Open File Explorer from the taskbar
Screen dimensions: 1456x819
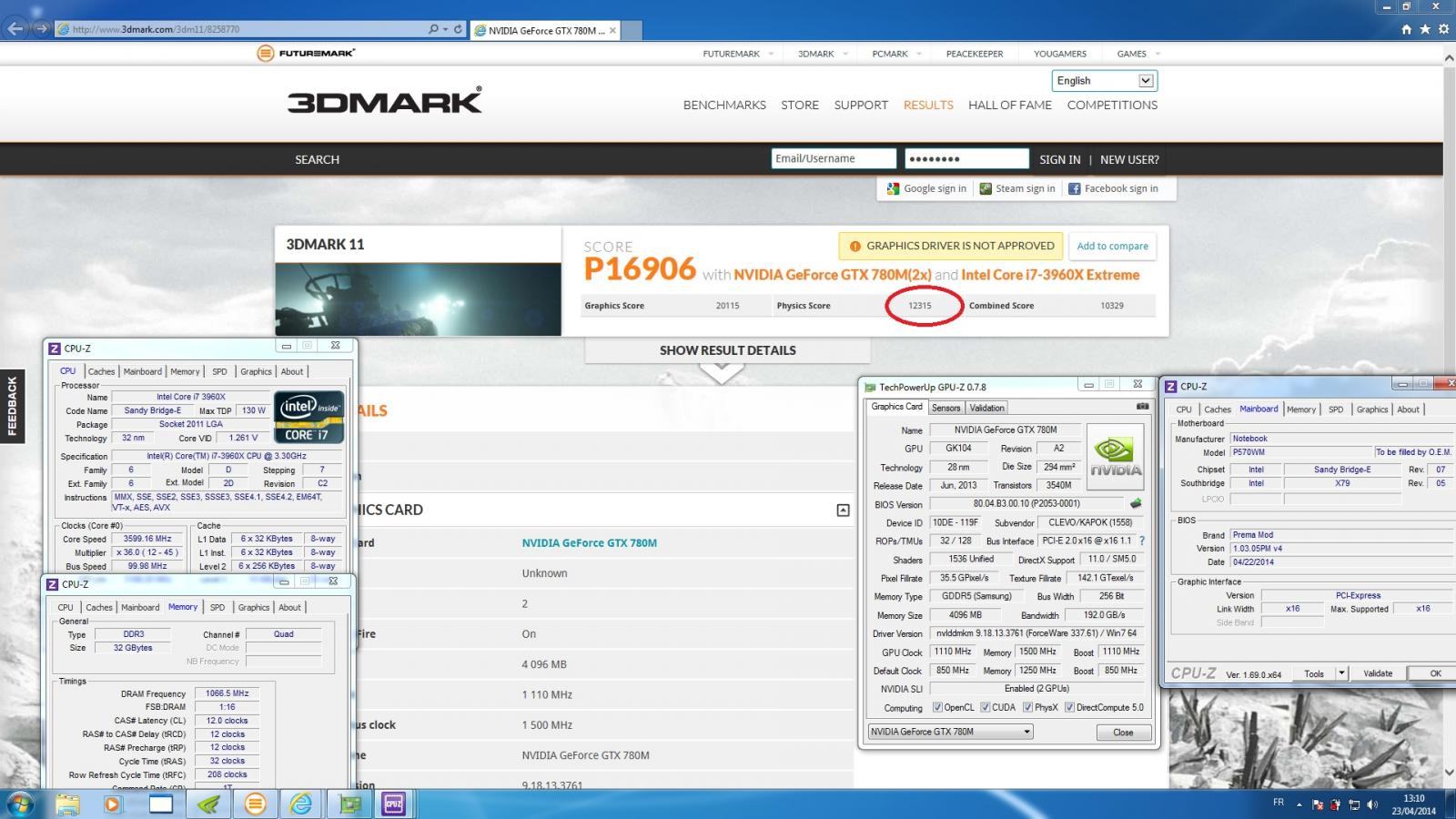pos(67,804)
